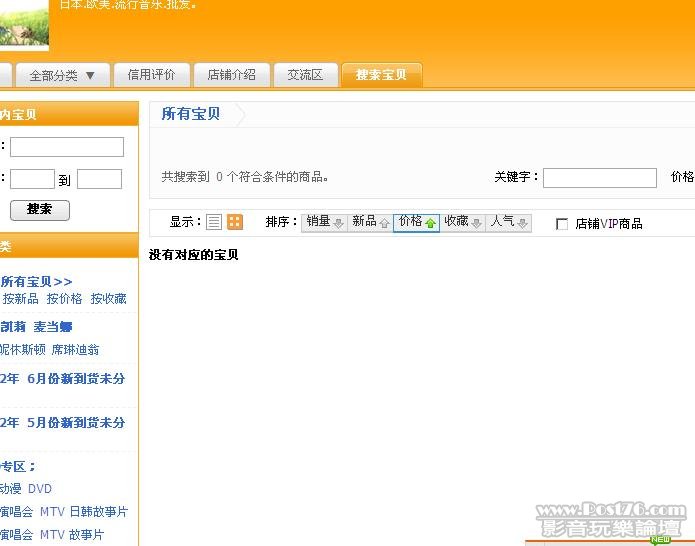
Task: Open the 所有宝贝>> sidebar link
Action: click(36, 281)
